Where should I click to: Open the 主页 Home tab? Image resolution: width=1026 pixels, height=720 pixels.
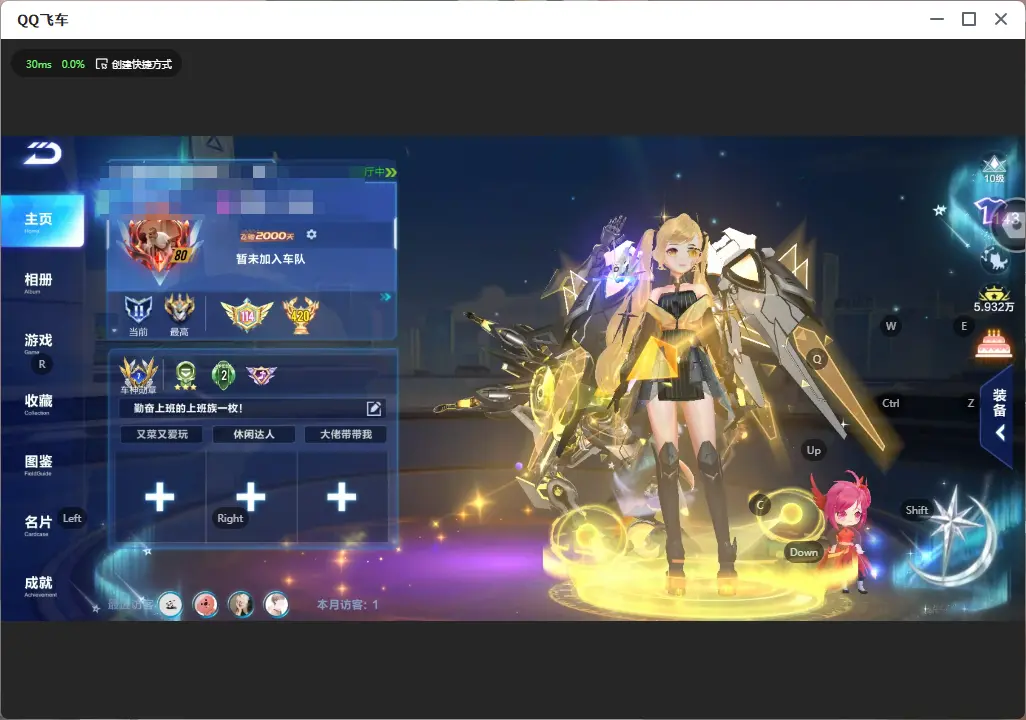41,221
